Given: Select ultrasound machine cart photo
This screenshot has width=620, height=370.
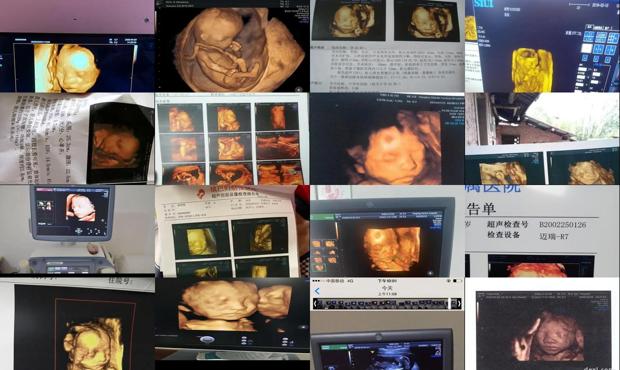Looking at the screenshot, I should pyautogui.click(x=77, y=230).
